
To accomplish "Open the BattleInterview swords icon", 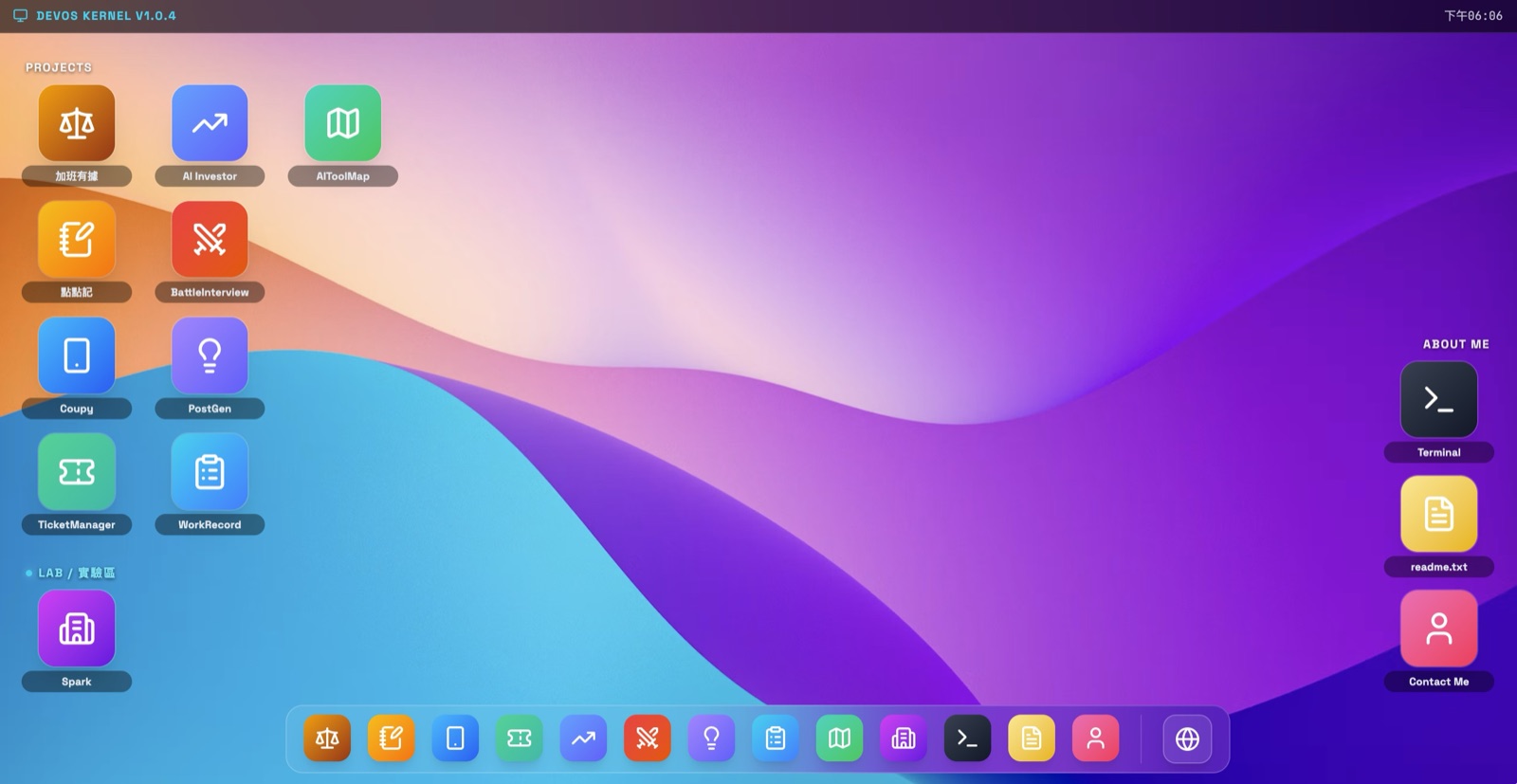I will click(x=210, y=239).
